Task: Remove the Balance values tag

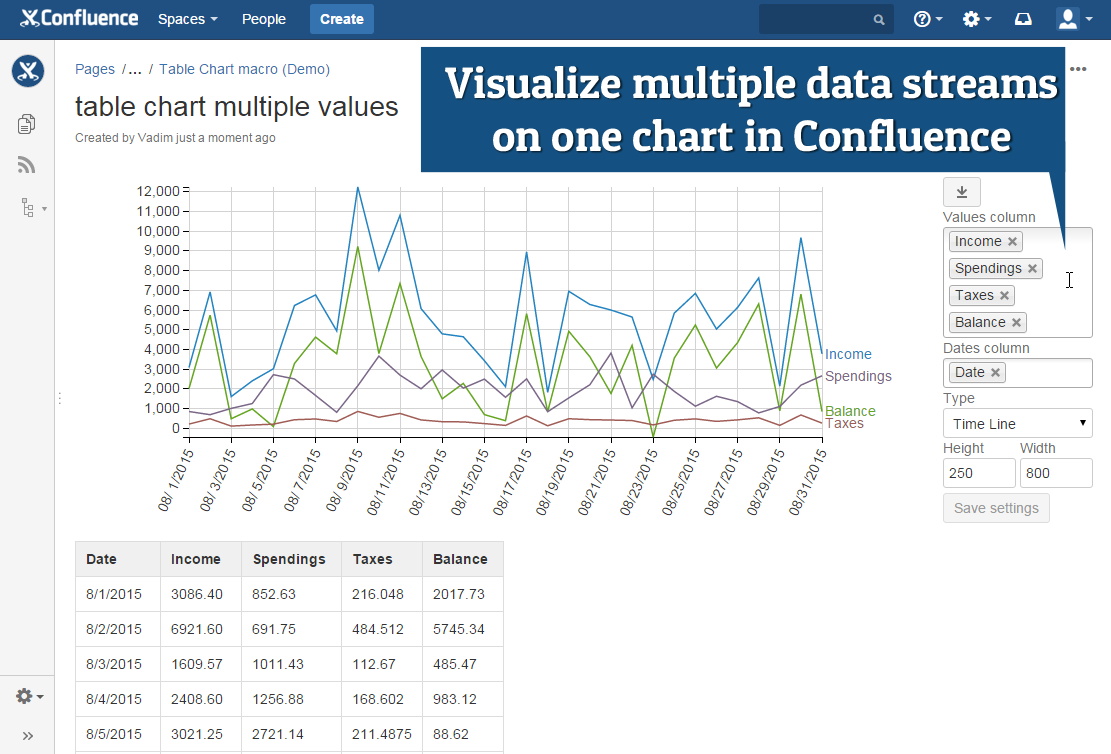Action: [x=1018, y=322]
